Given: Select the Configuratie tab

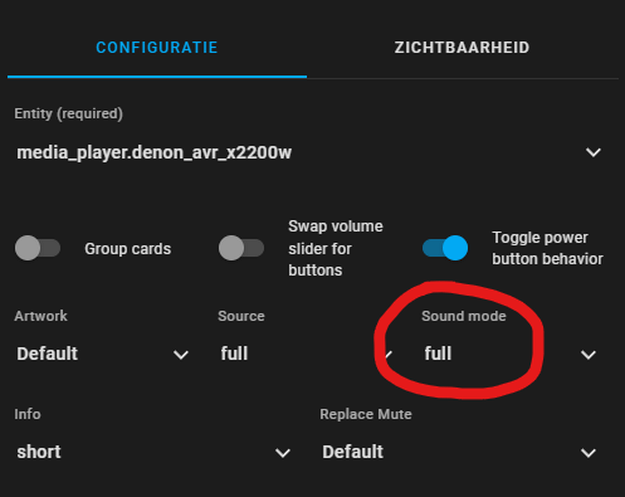Looking at the screenshot, I should pyautogui.click(x=157, y=47).
